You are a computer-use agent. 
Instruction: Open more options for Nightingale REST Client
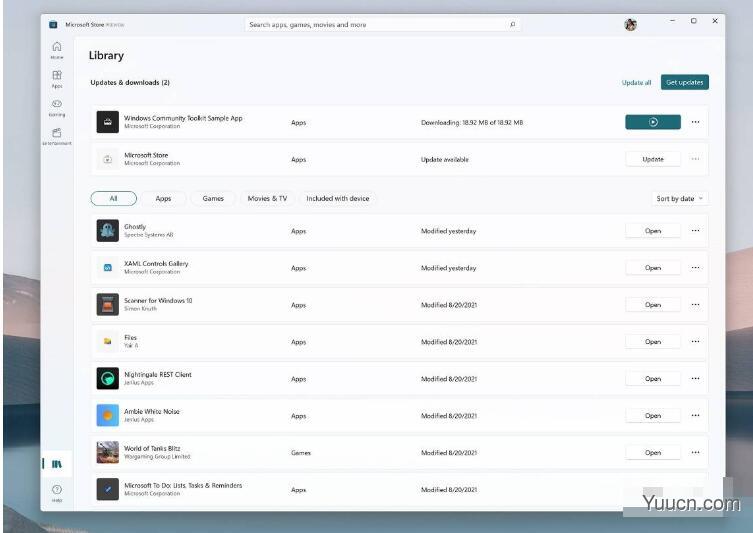coord(695,378)
